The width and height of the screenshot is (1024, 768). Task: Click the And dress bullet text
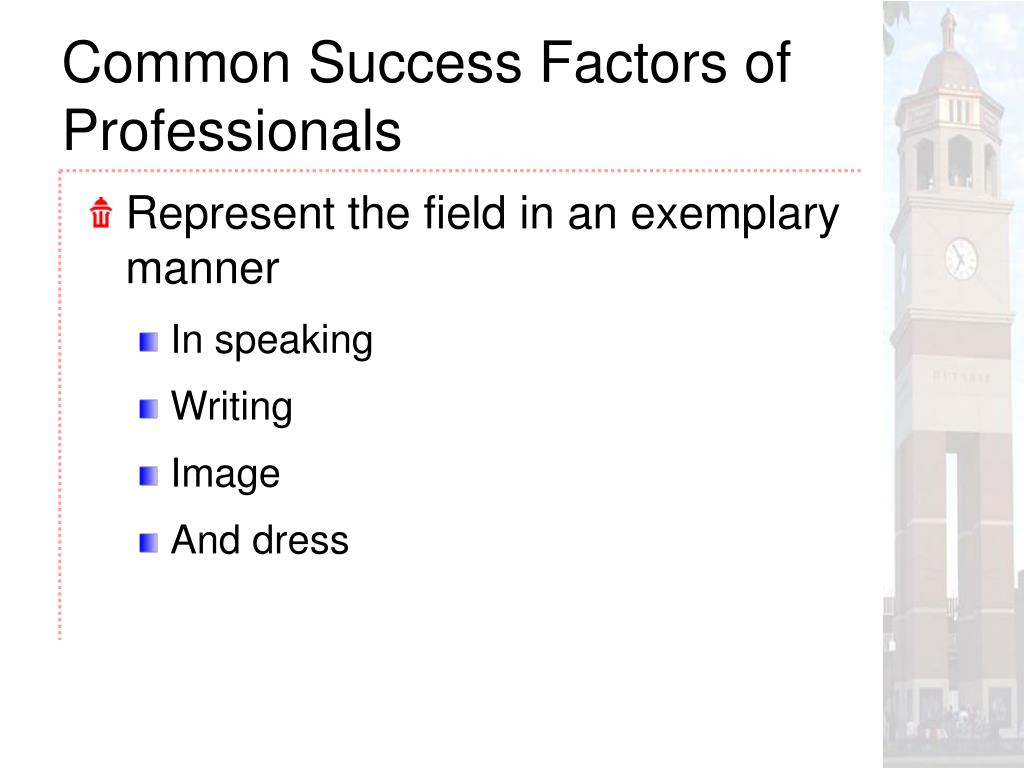[x=259, y=540]
